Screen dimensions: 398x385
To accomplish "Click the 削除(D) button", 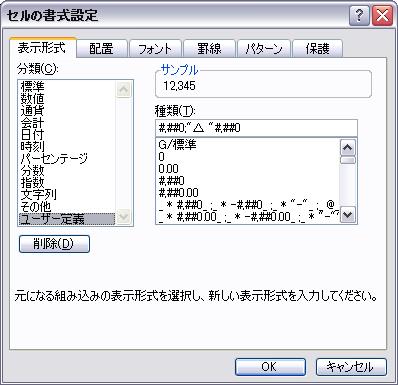I will [54, 244].
